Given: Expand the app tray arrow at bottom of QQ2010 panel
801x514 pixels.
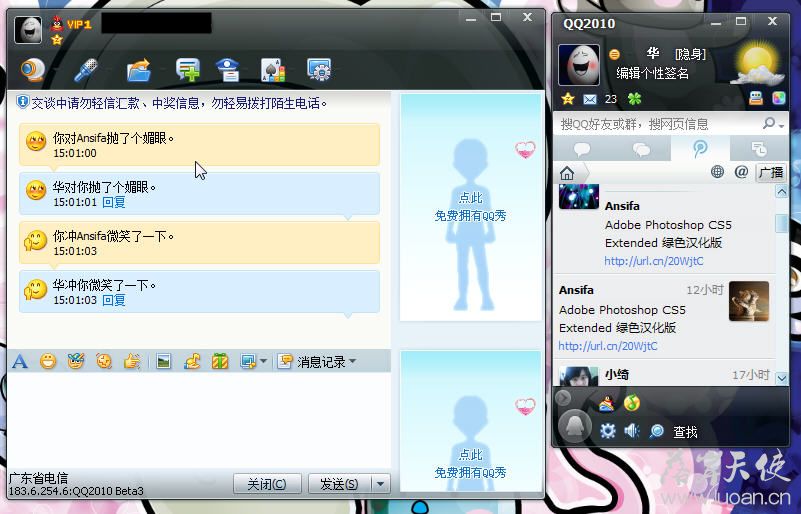Looking at the screenshot, I should coord(562,398).
